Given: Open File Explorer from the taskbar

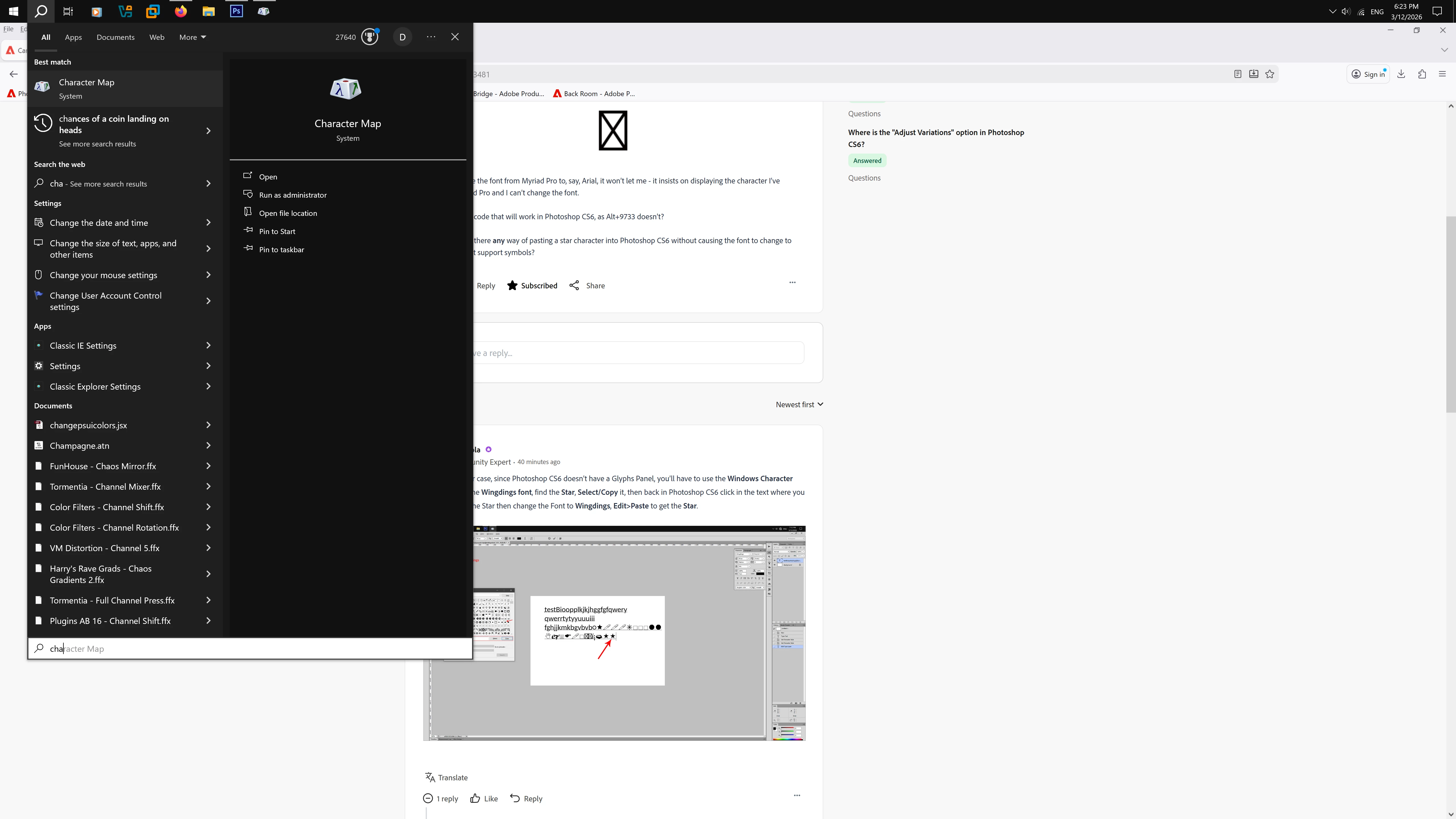Looking at the screenshot, I should pyautogui.click(x=208, y=11).
